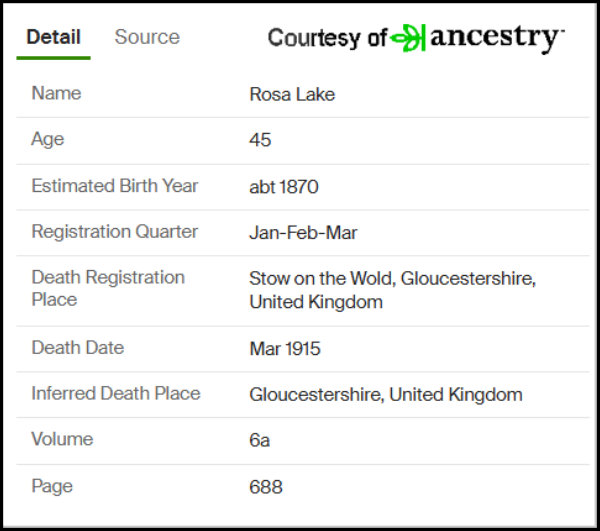
Task: Click the Estimated Birth Year label
Action: pos(115,186)
